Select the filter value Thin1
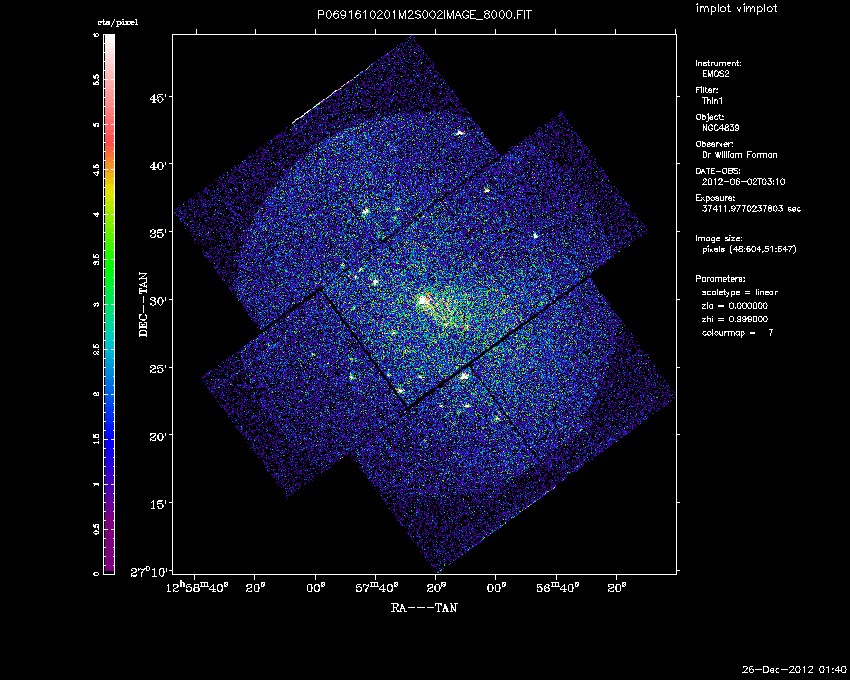Screen dimensions: 850x680 tap(712, 101)
